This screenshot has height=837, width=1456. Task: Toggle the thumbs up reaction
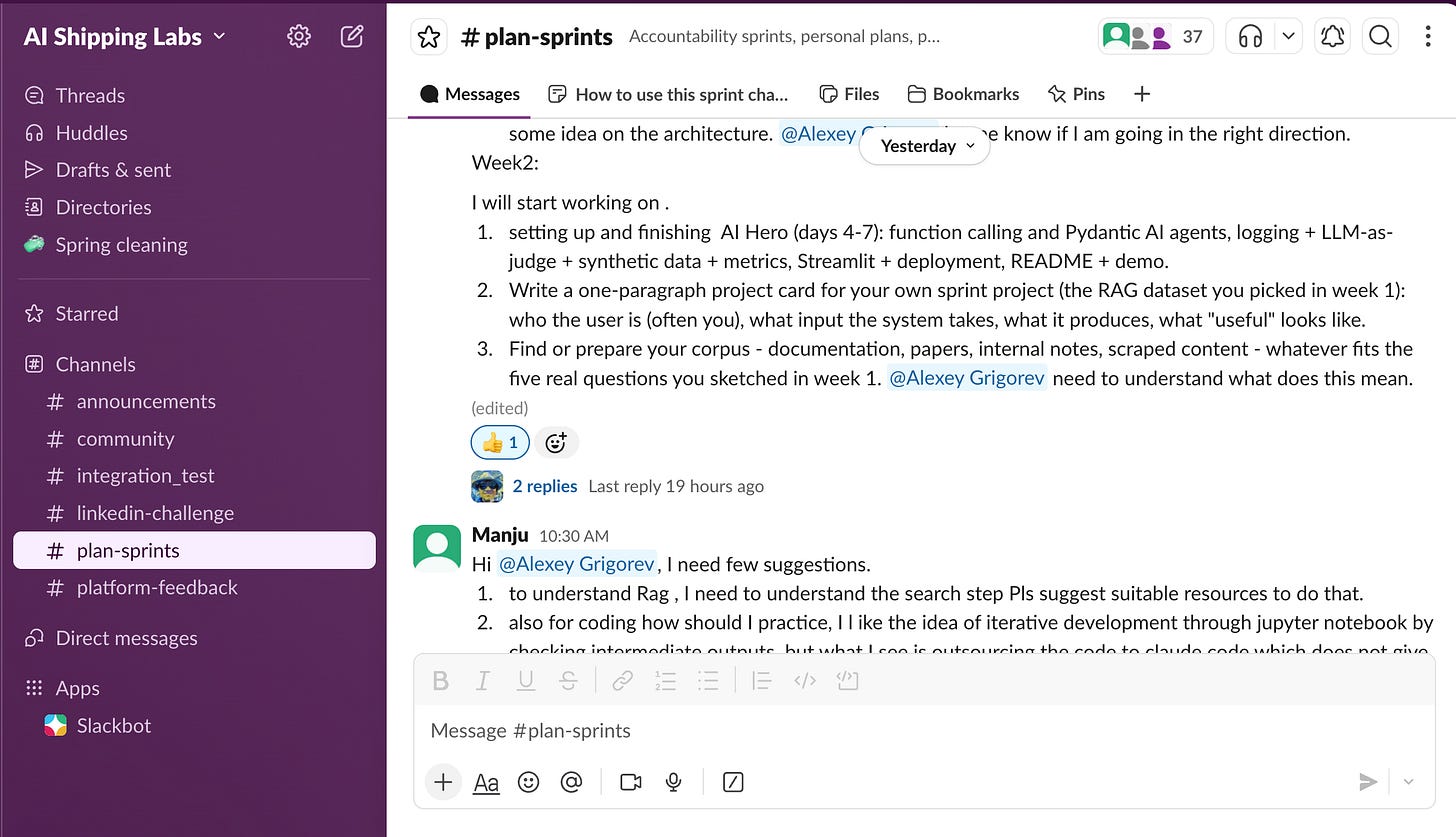coord(500,442)
